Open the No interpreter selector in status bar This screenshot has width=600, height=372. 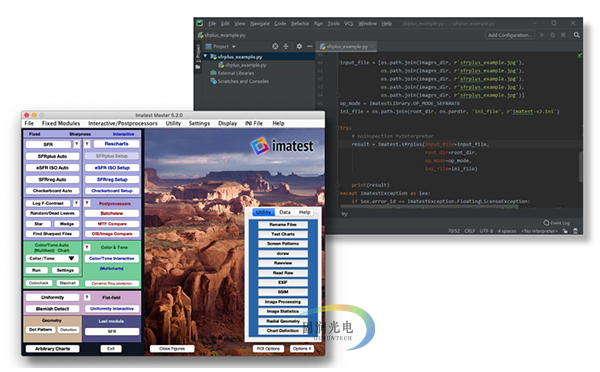pyautogui.click(x=539, y=231)
